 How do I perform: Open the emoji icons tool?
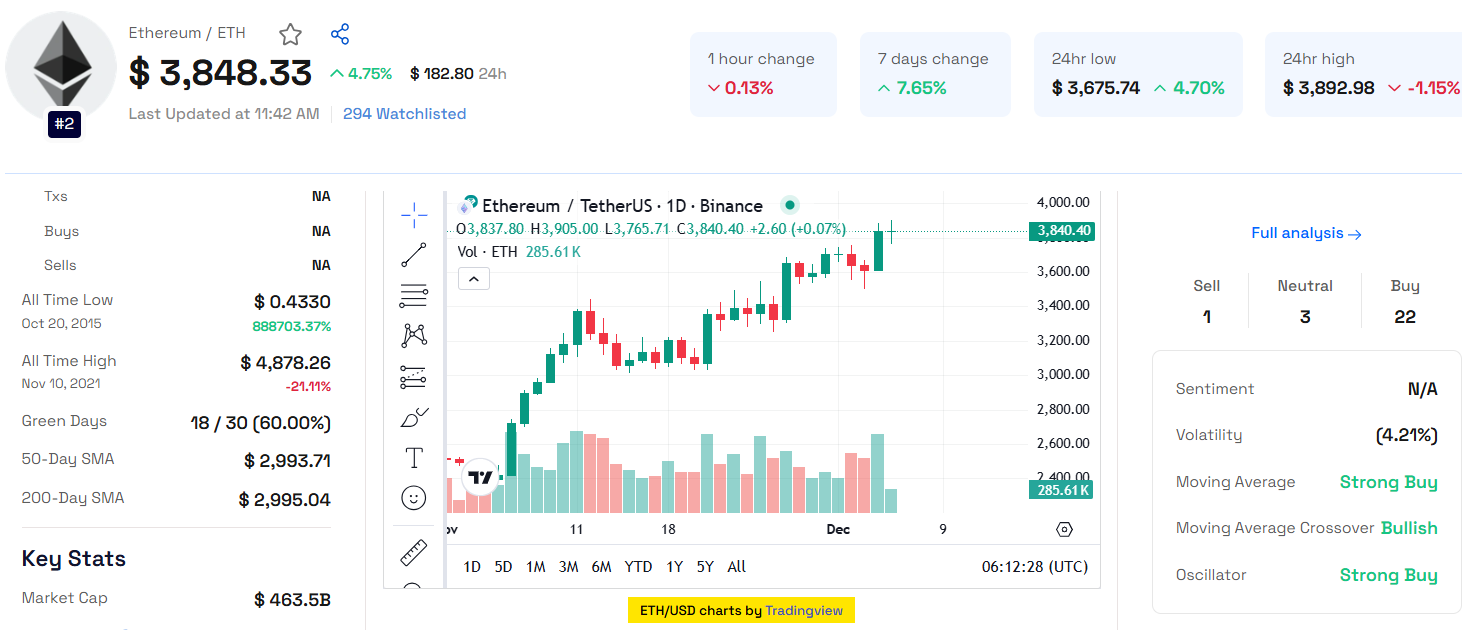(x=414, y=498)
